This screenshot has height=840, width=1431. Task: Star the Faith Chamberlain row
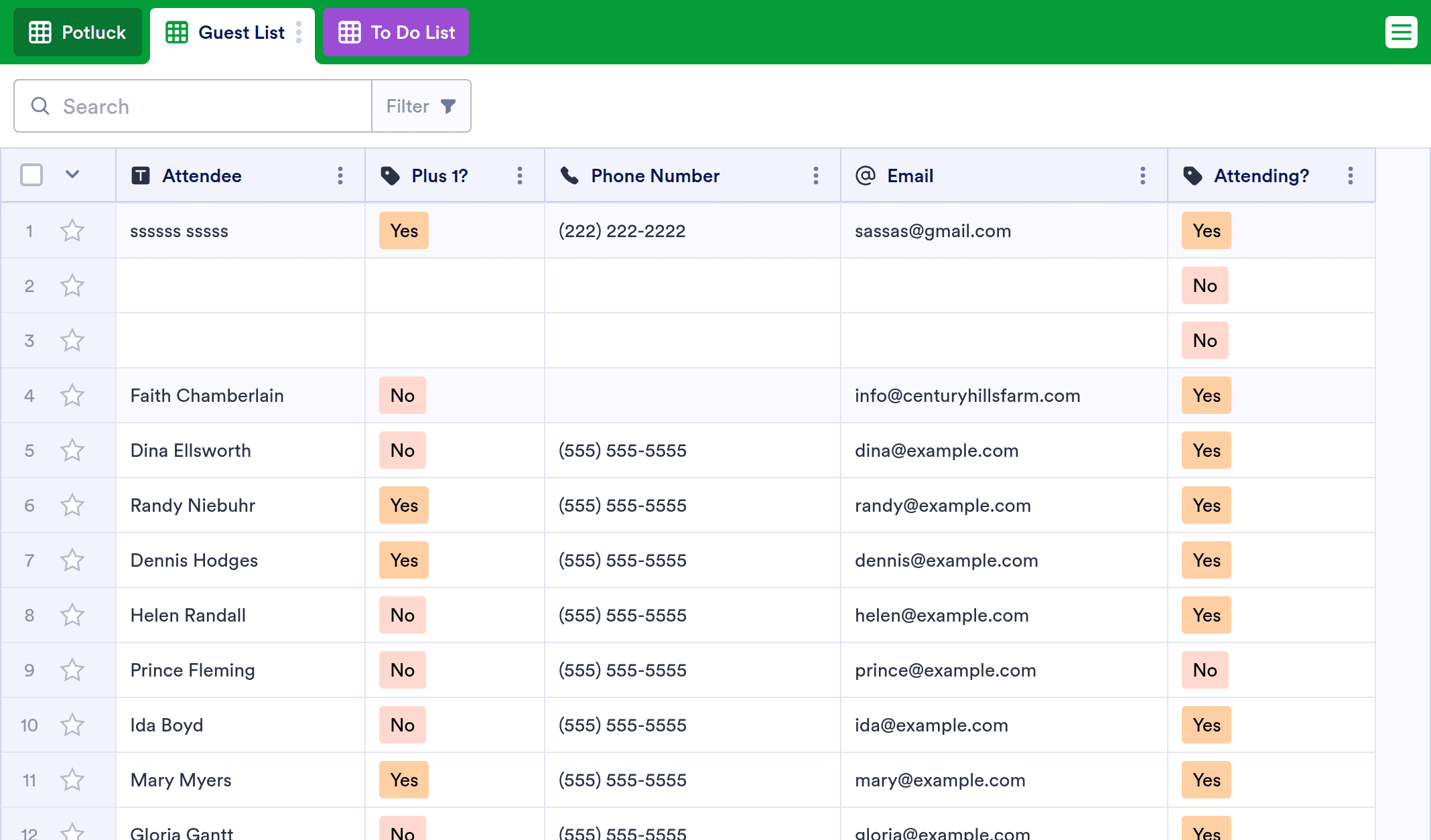[x=72, y=395]
